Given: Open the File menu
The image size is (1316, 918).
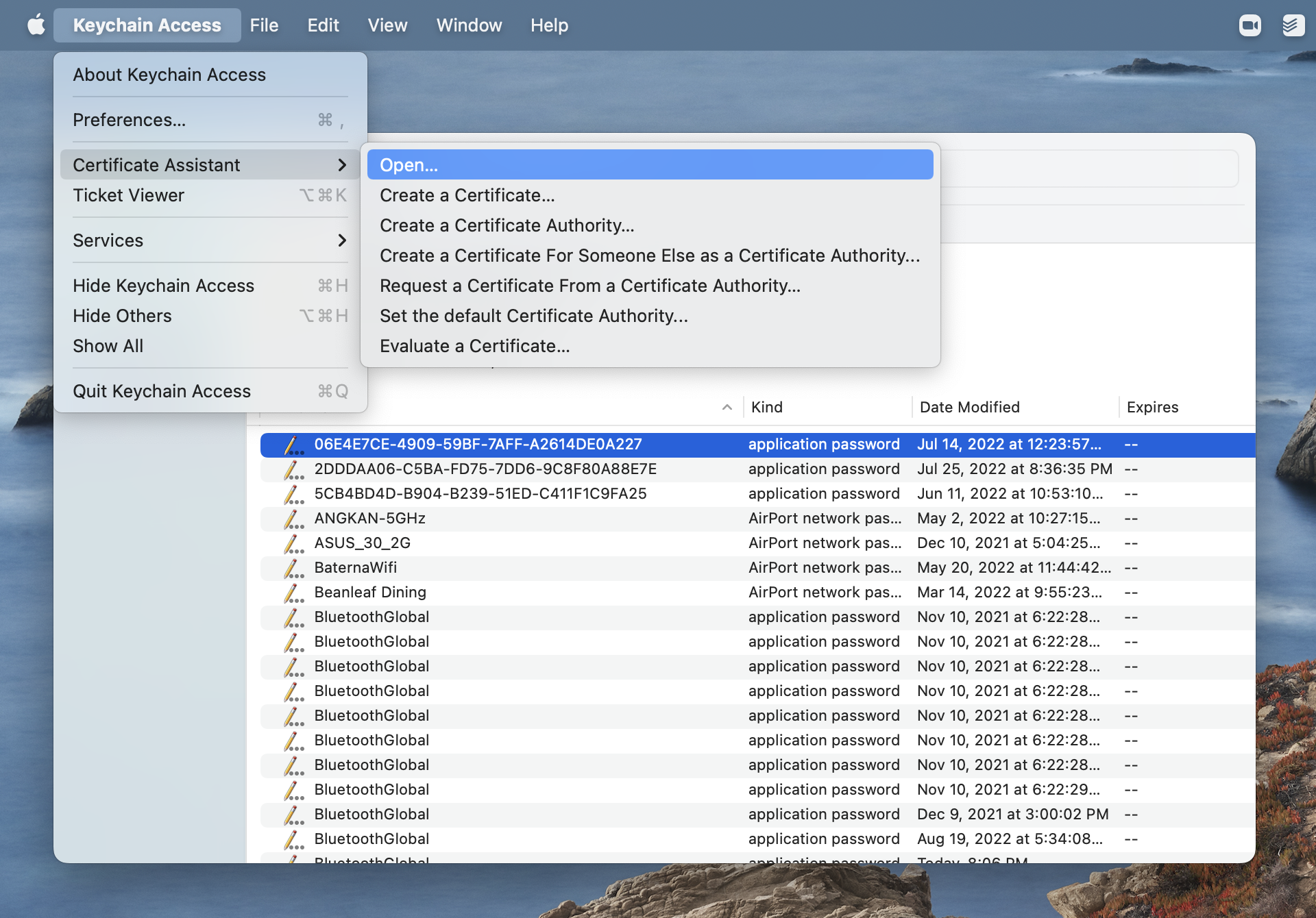Looking at the screenshot, I should (x=264, y=25).
